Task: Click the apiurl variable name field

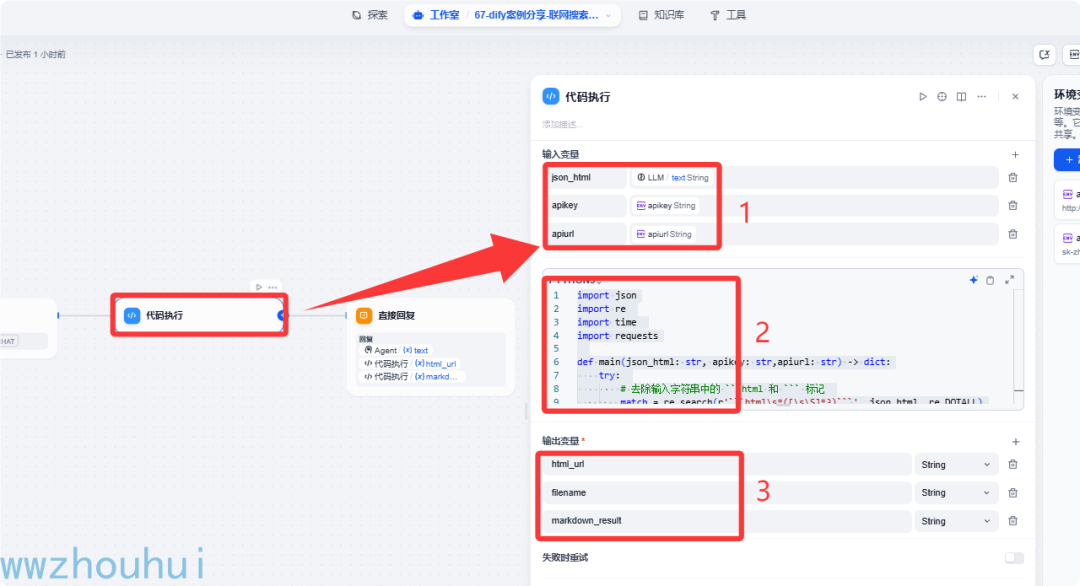Action: pyautogui.click(x=585, y=234)
